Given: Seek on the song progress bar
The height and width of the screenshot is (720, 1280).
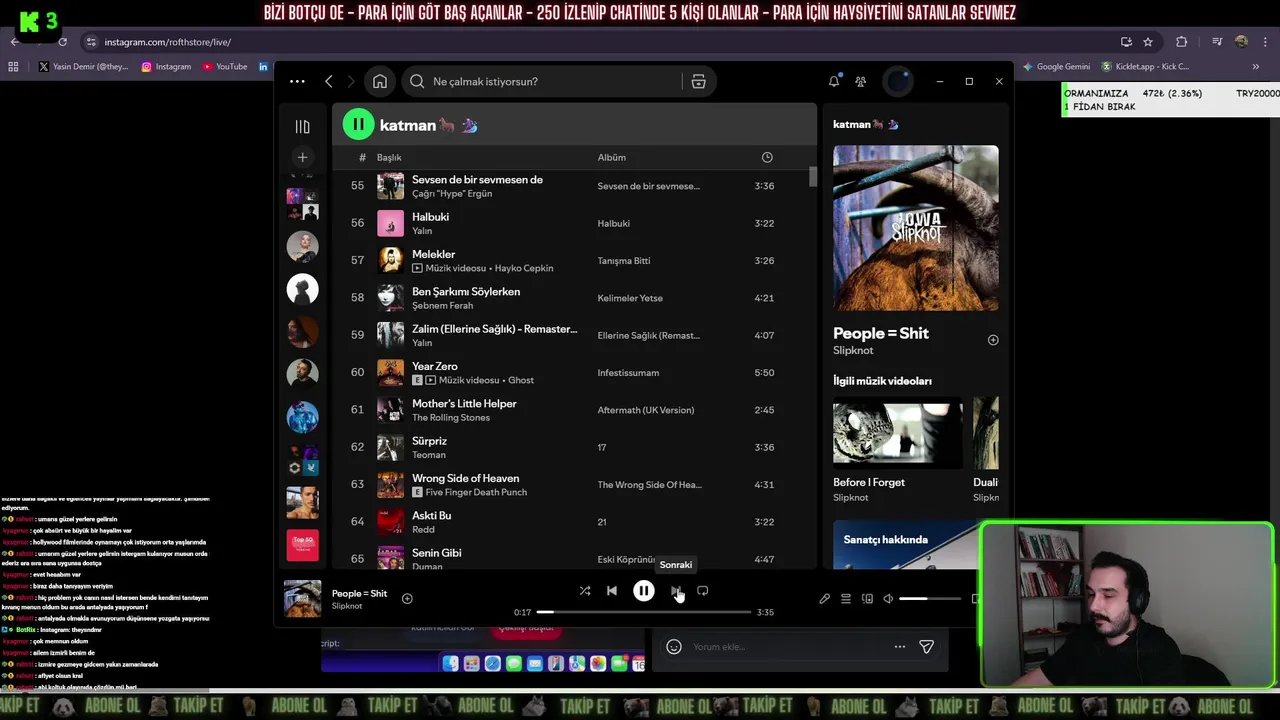Looking at the screenshot, I should coord(644,612).
